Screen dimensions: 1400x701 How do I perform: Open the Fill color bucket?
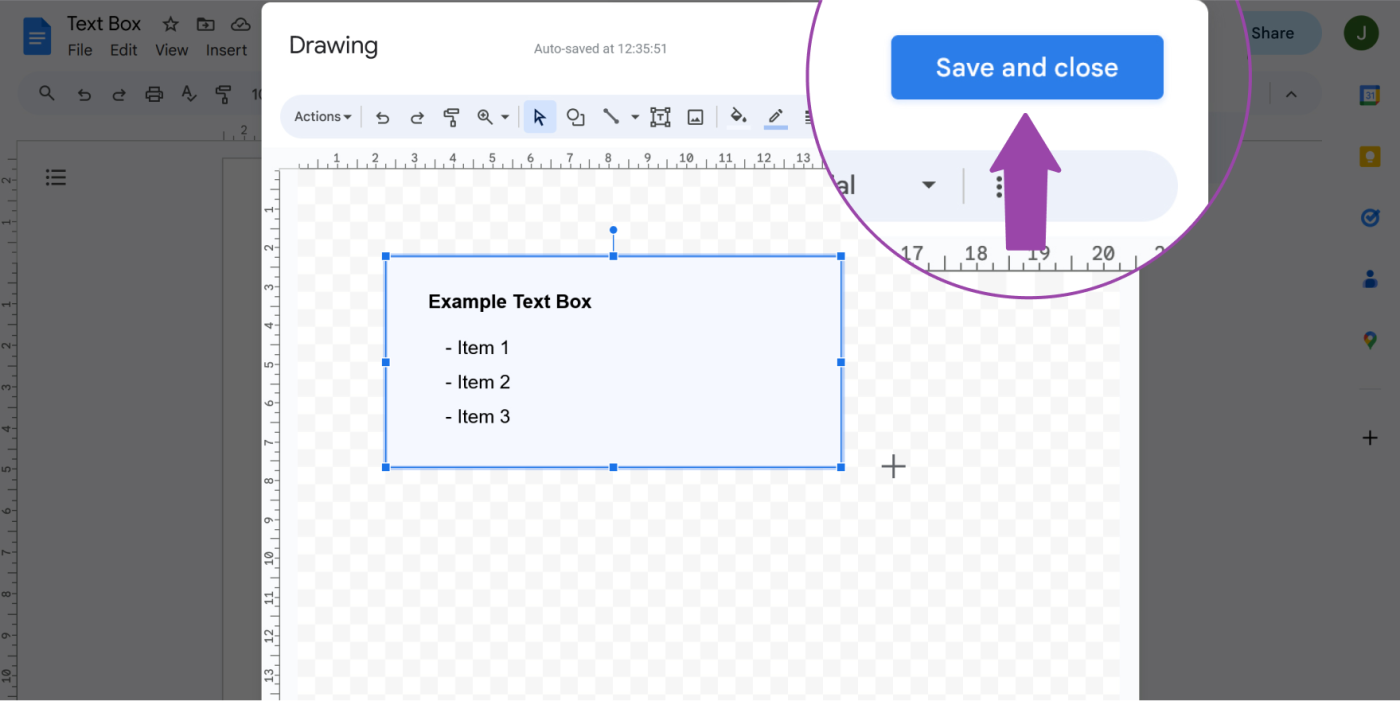(738, 116)
